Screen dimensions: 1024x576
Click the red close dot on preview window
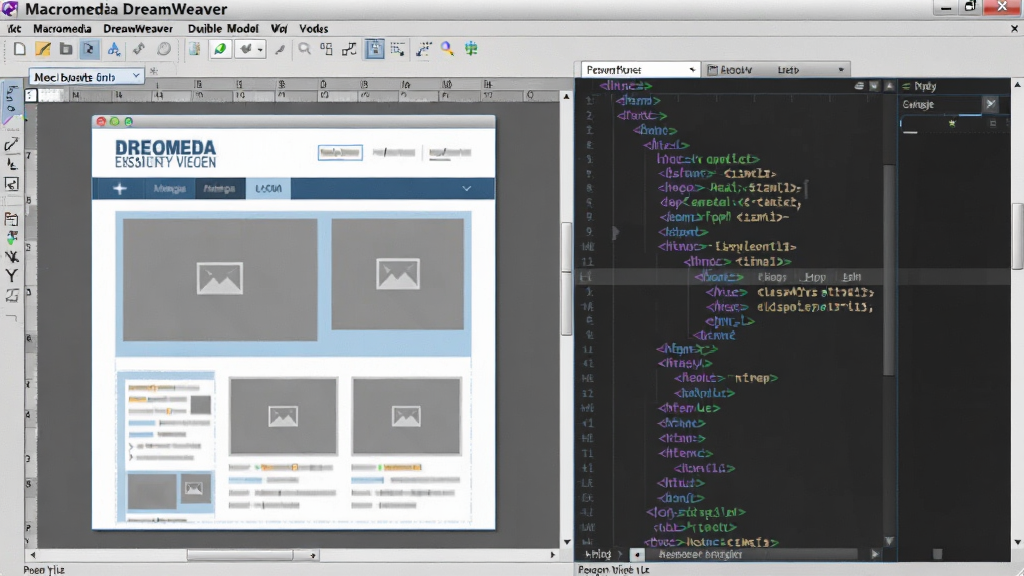101,121
